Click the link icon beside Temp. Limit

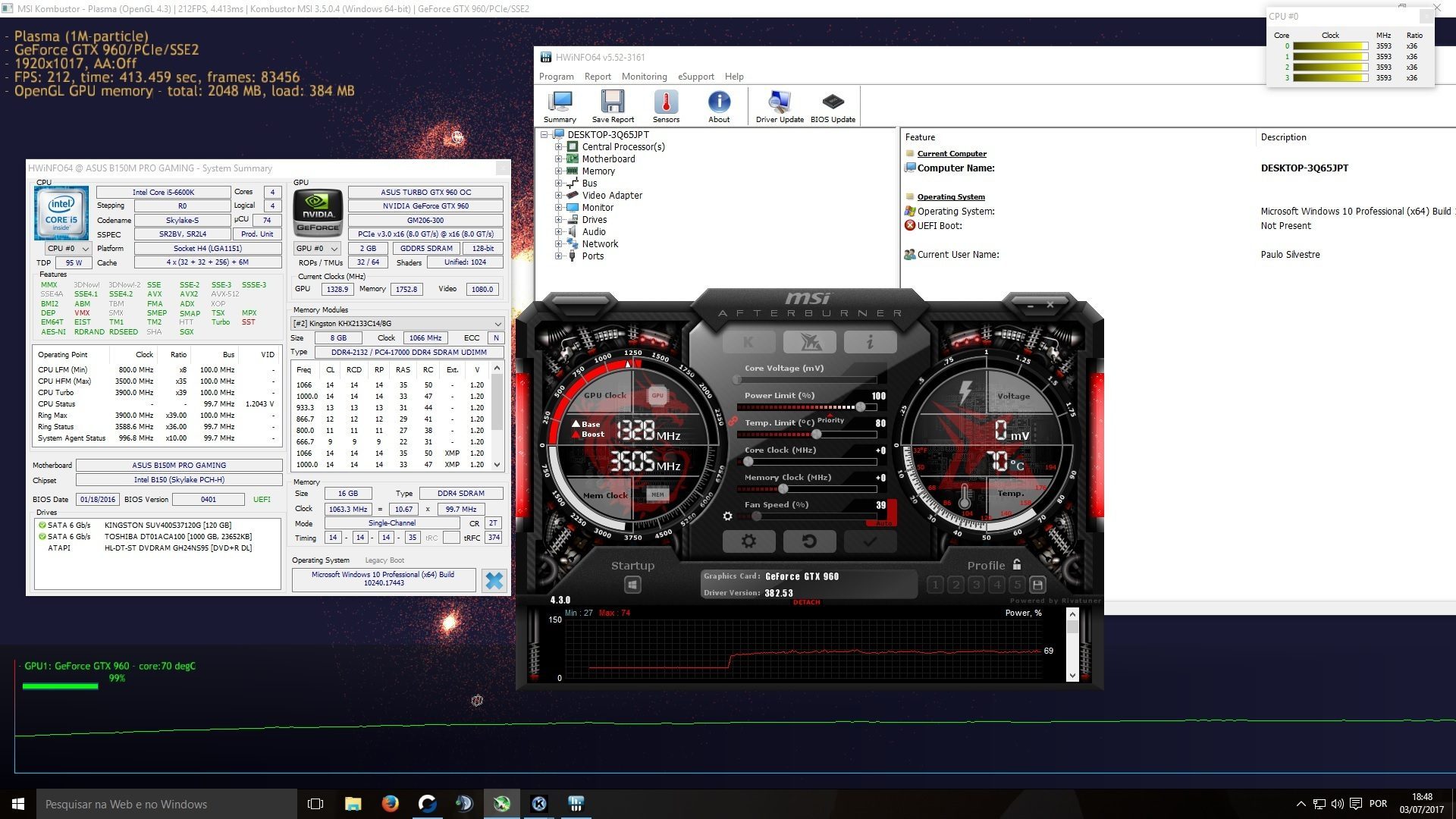click(733, 422)
